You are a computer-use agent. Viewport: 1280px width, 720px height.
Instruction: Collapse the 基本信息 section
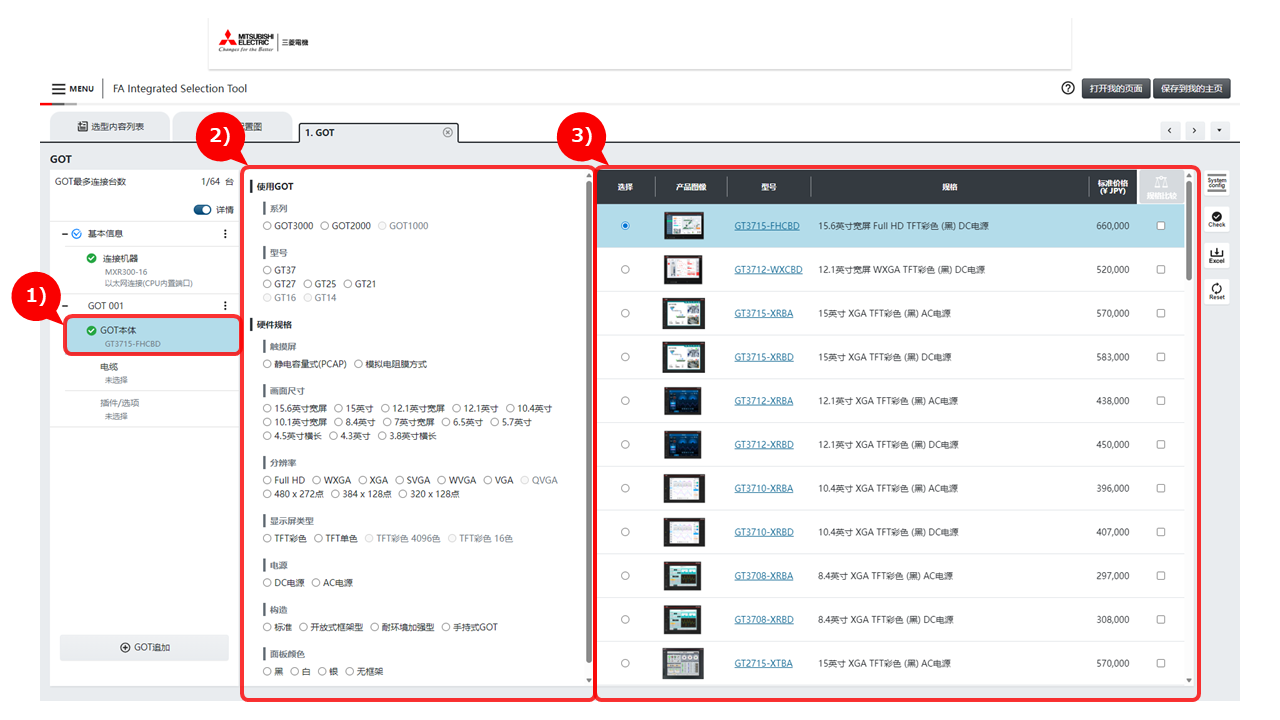click(x=65, y=234)
